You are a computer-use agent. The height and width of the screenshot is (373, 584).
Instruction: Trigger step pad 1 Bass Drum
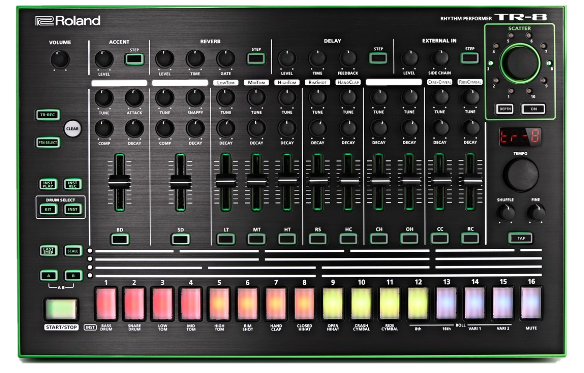pyautogui.click(x=106, y=304)
